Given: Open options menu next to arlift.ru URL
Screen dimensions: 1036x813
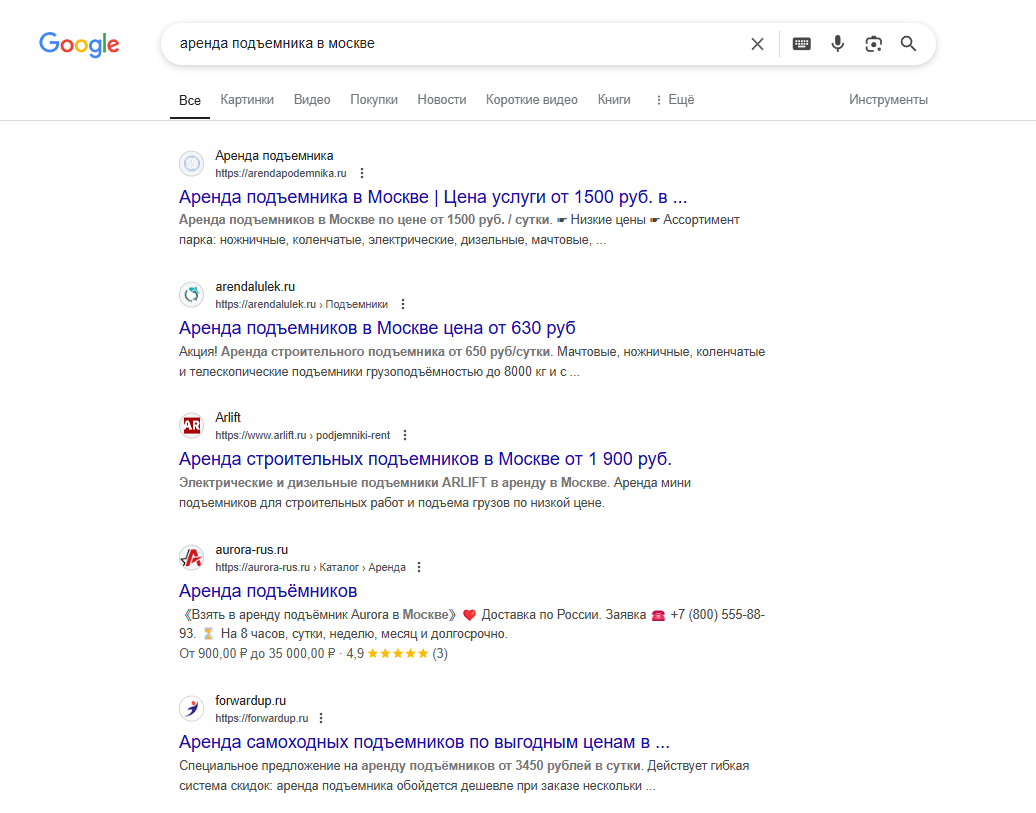Looking at the screenshot, I should [x=405, y=435].
